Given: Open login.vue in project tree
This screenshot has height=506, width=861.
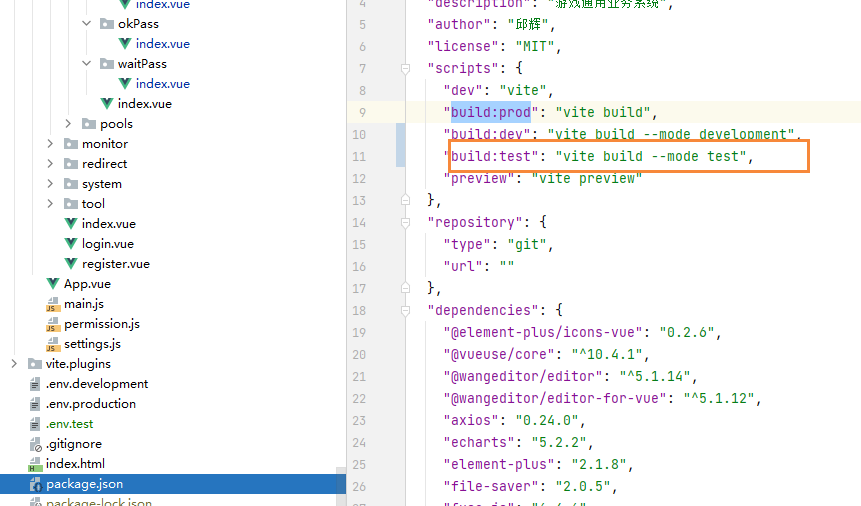Looking at the screenshot, I should click(x=108, y=243).
